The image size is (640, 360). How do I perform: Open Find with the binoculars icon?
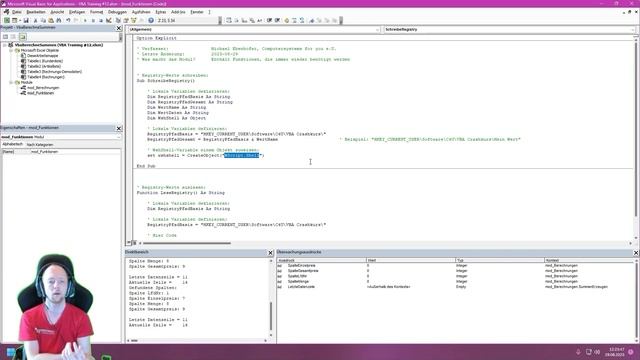click(58, 20)
